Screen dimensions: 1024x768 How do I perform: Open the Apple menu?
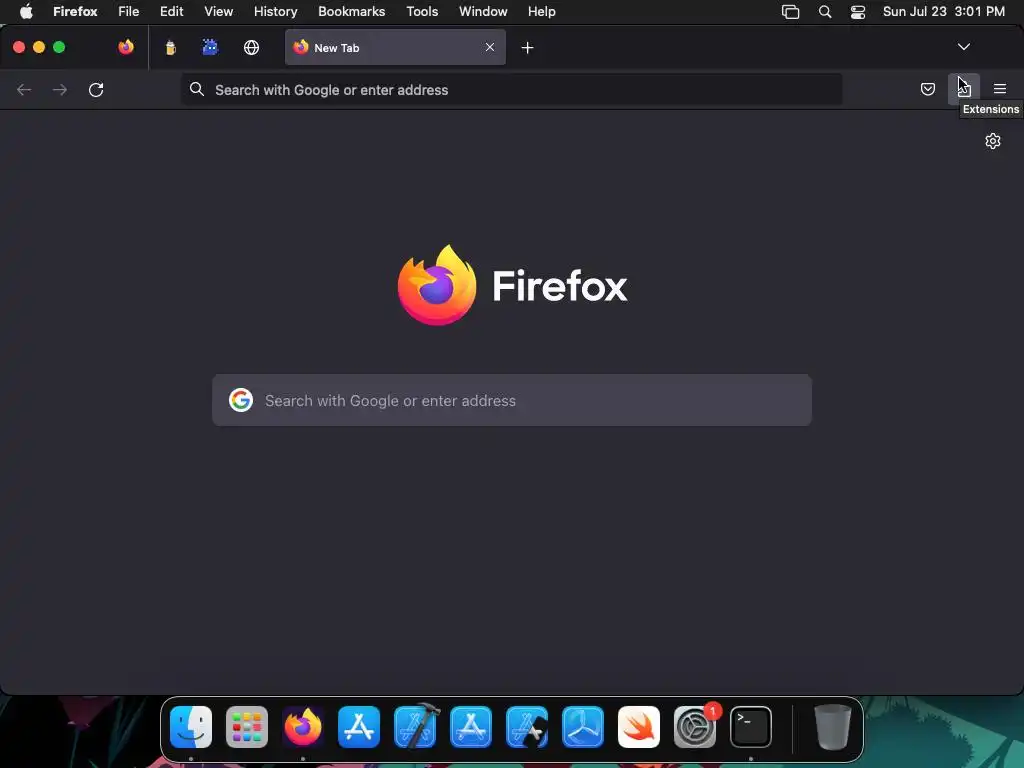click(x=26, y=12)
